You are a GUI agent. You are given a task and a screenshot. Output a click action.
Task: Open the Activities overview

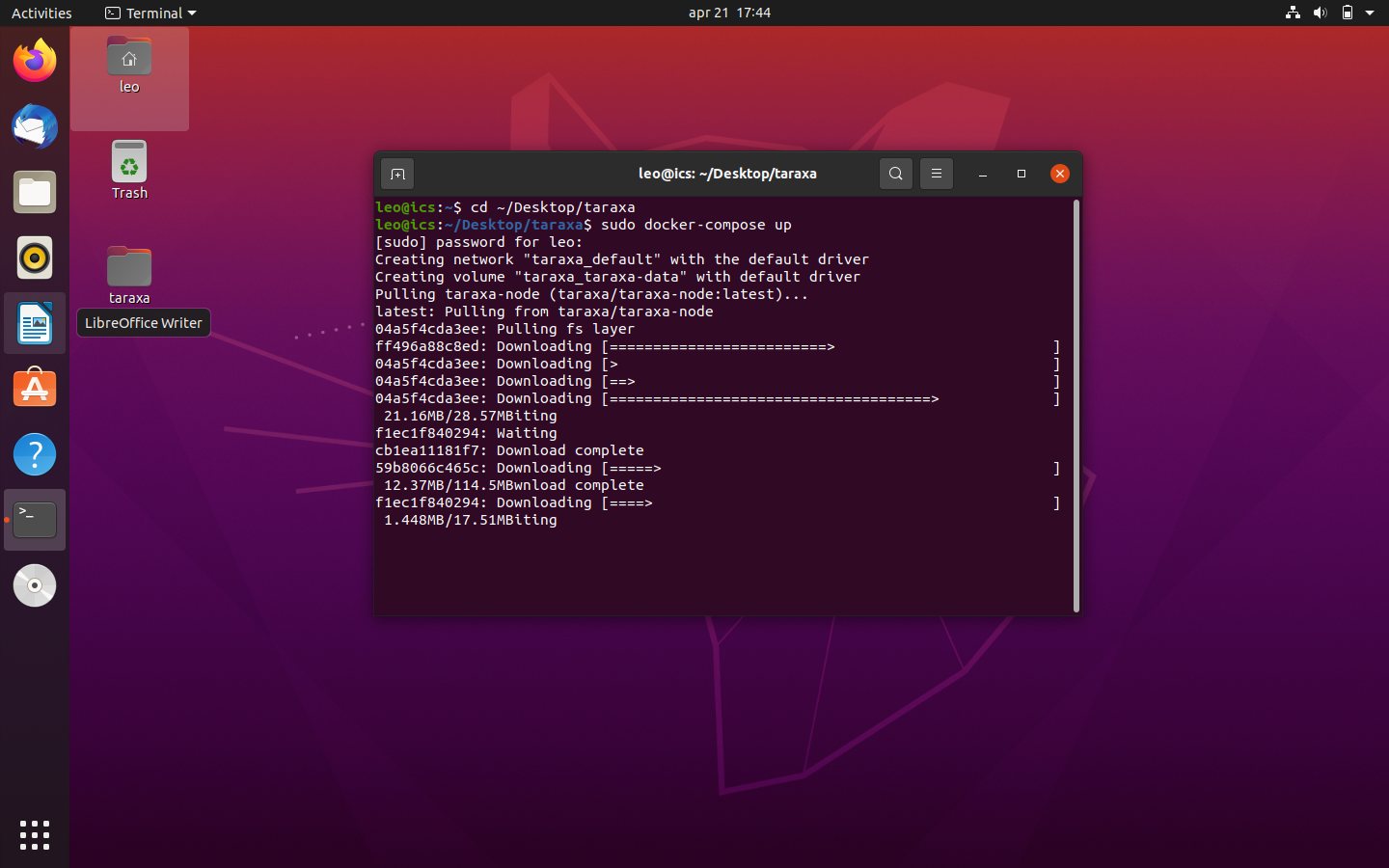click(41, 13)
